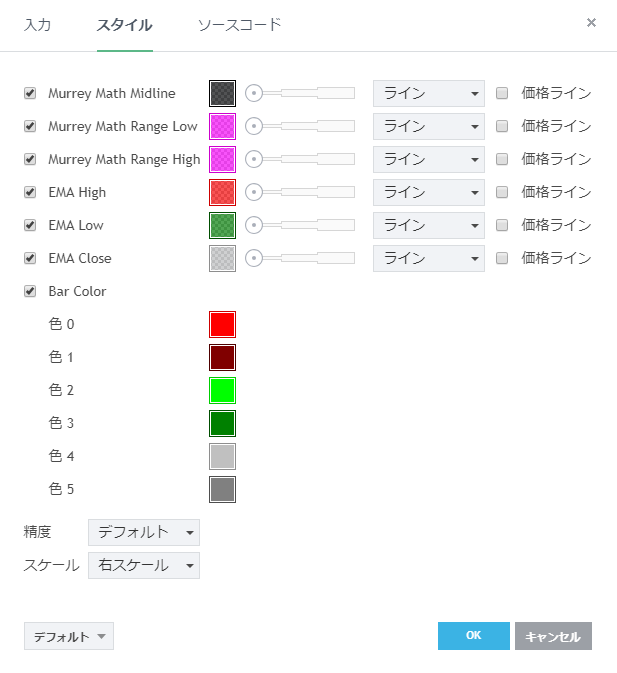The image size is (617, 673).
Task: Click the EMA High red color swatch
Action: [222, 192]
